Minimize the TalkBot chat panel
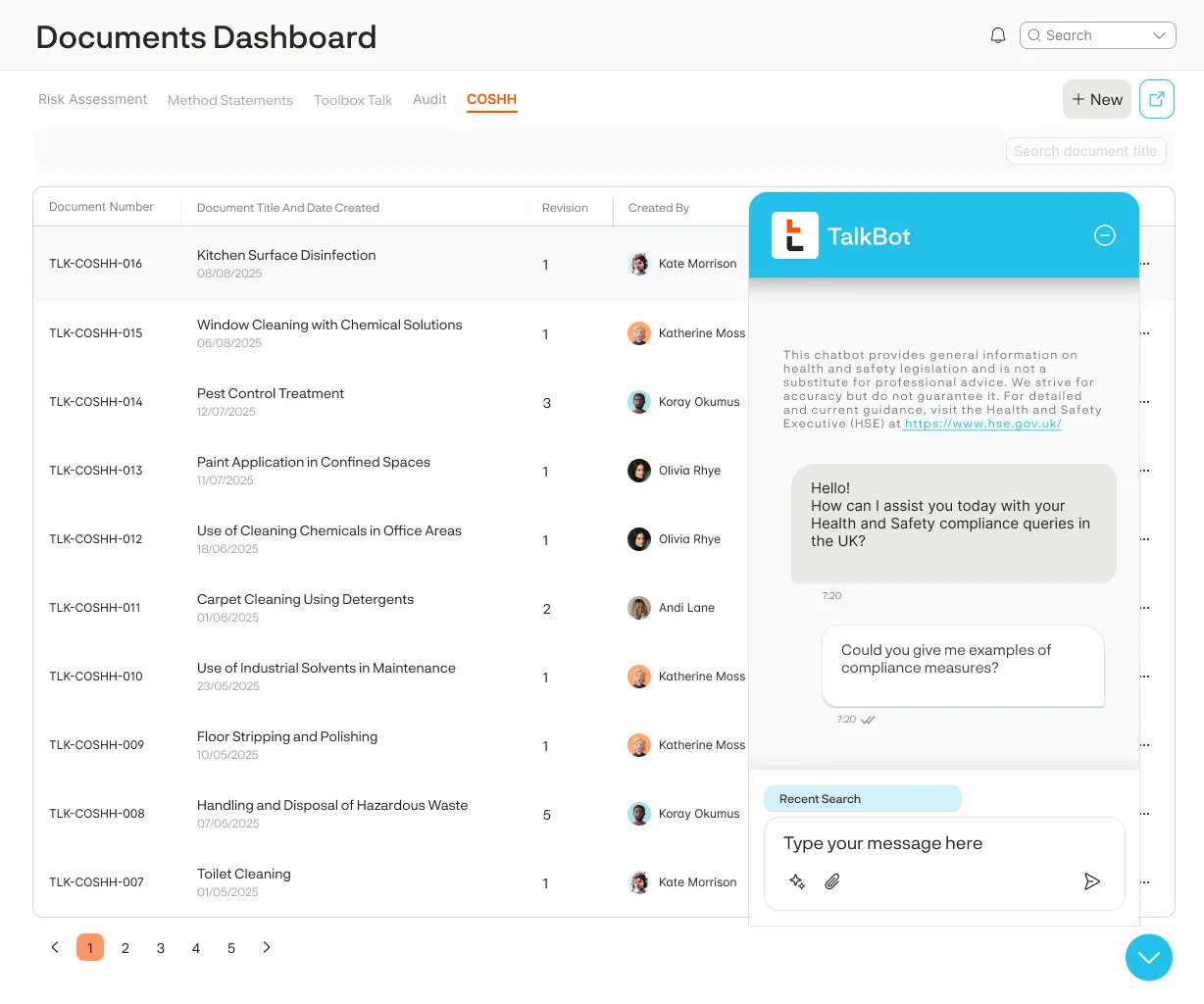Image resolution: width=1204 pixels, height=1004 pixels. tap(1105, 235)
